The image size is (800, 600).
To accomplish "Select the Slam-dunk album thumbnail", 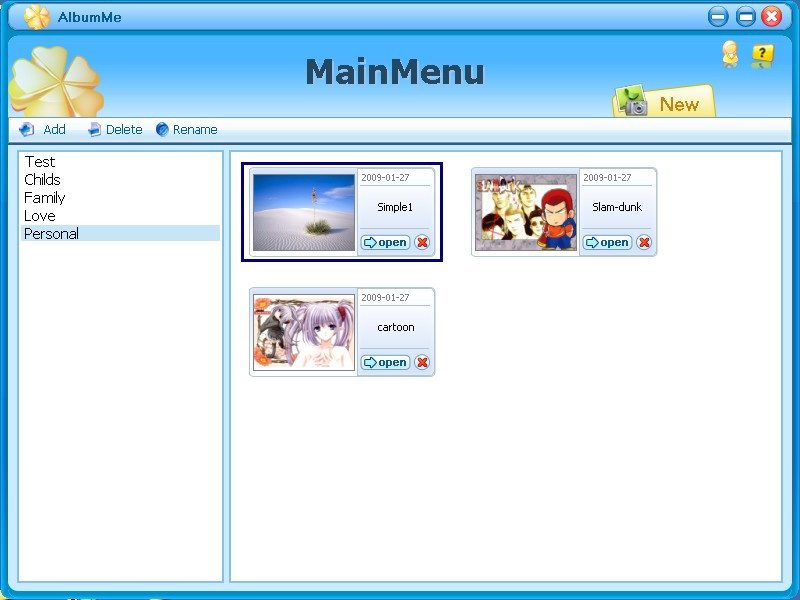I will [x=526, y=212].
